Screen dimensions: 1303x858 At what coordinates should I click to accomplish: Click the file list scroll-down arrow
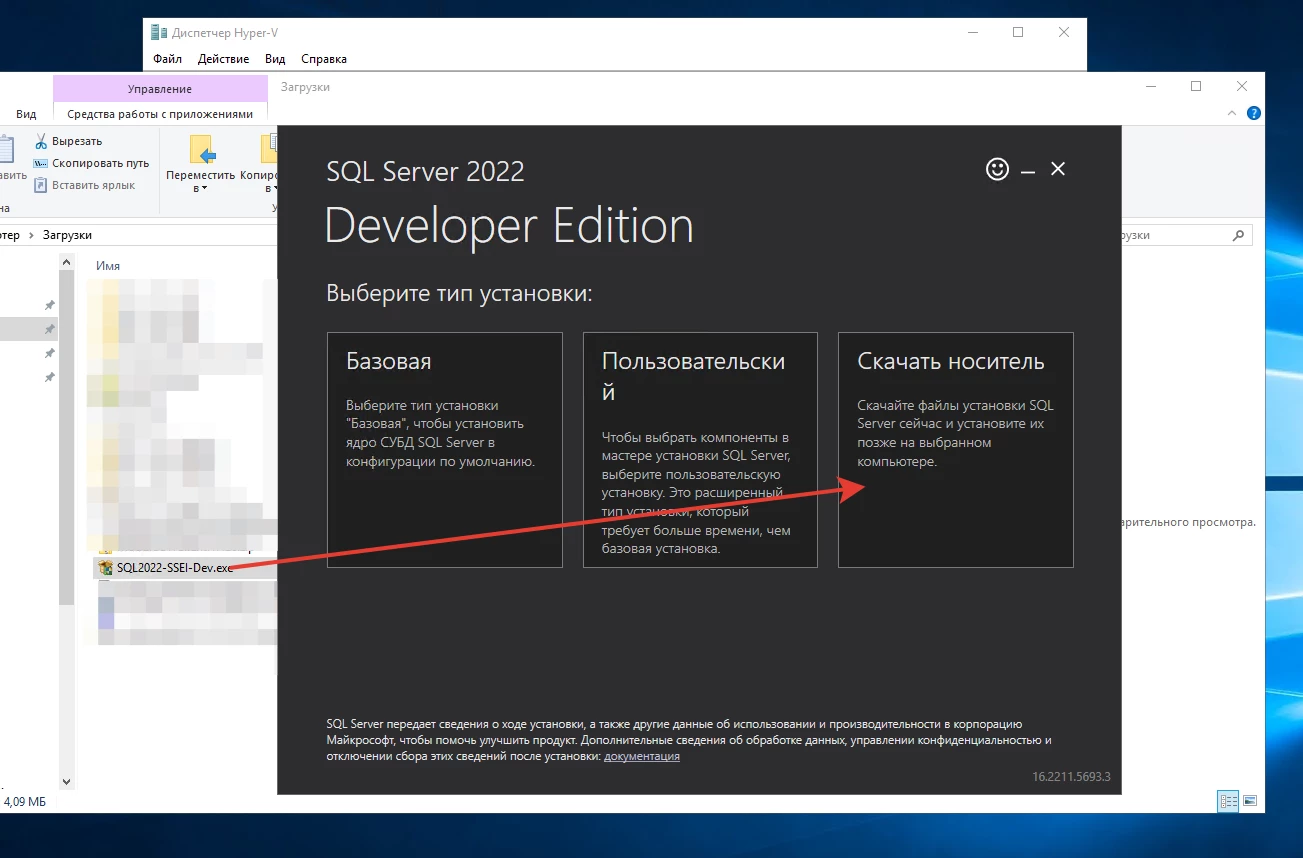[x=67, y=781]
